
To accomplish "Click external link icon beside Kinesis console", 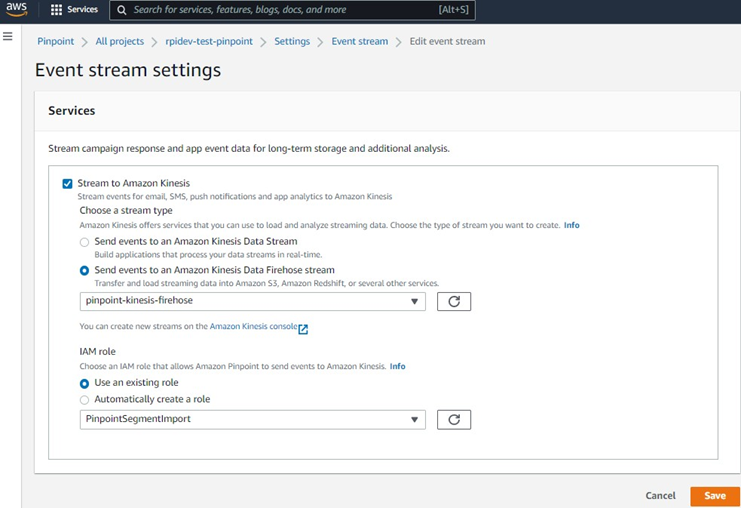I will pos(303,328).
